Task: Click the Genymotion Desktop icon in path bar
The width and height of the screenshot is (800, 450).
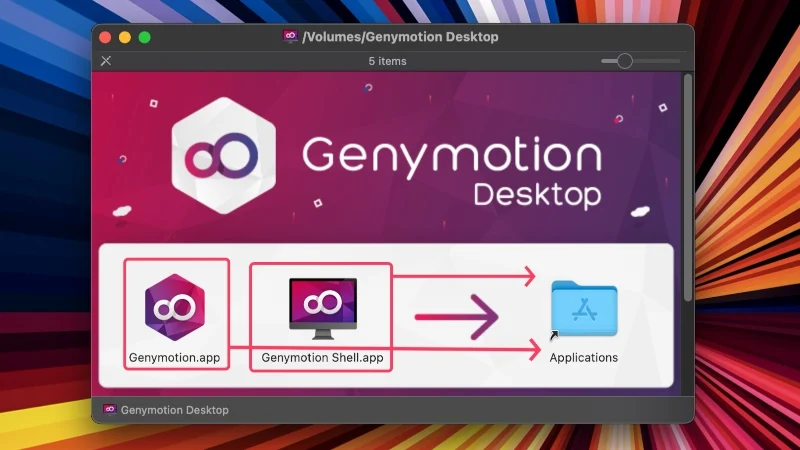Action: point(110,410)
